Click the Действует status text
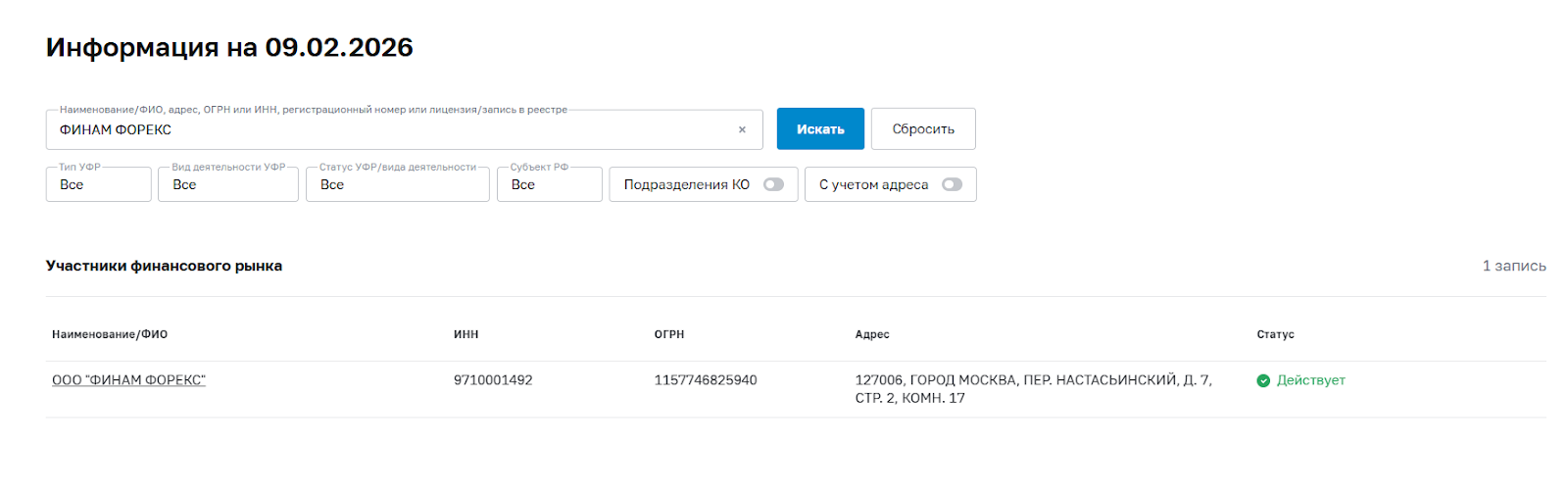The image size is (1568, 496). tap(1310, 380)
